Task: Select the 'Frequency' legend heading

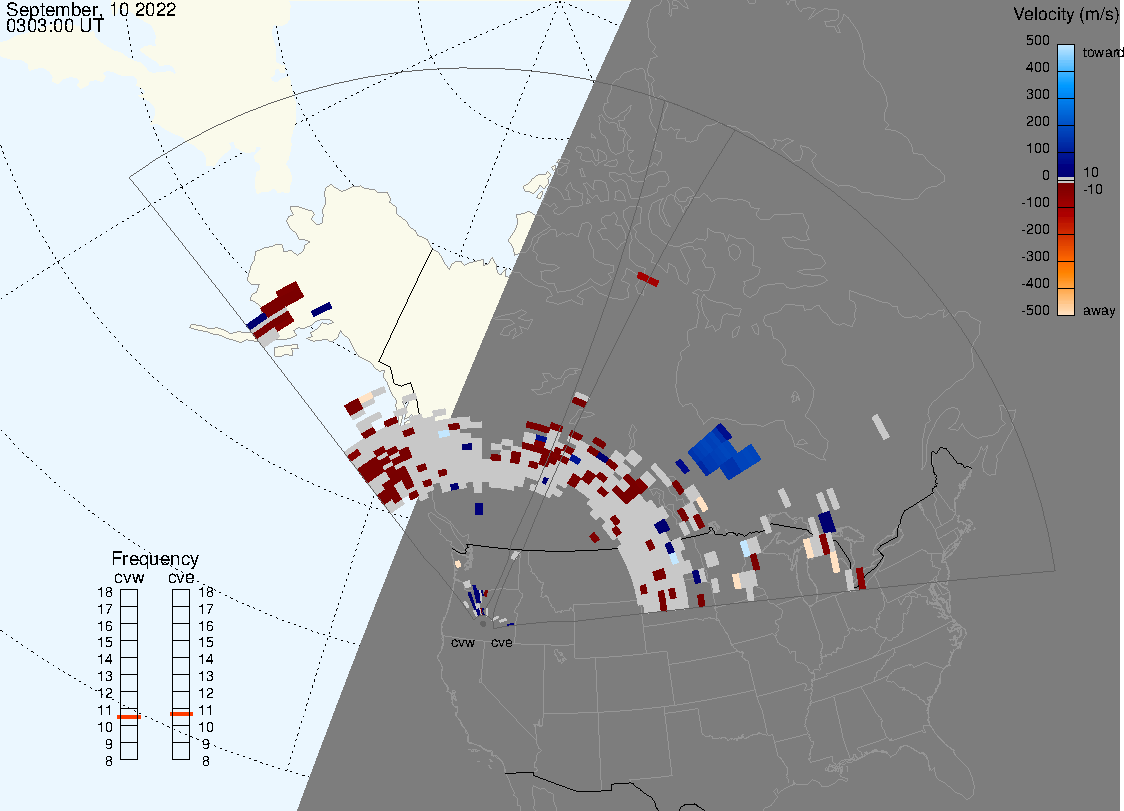Action: coord(155,559)
